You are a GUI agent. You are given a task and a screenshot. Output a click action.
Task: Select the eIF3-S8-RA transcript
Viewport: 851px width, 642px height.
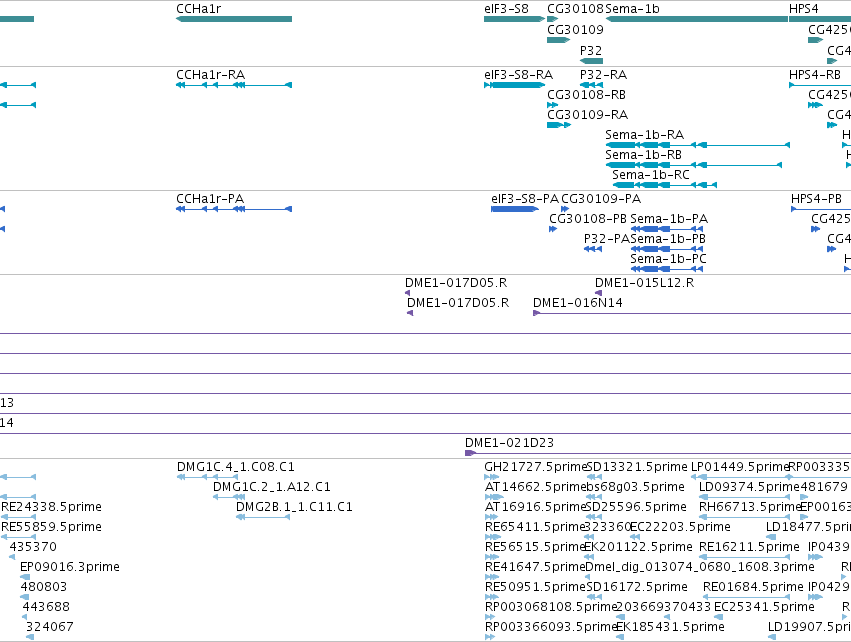coord(515,85)
